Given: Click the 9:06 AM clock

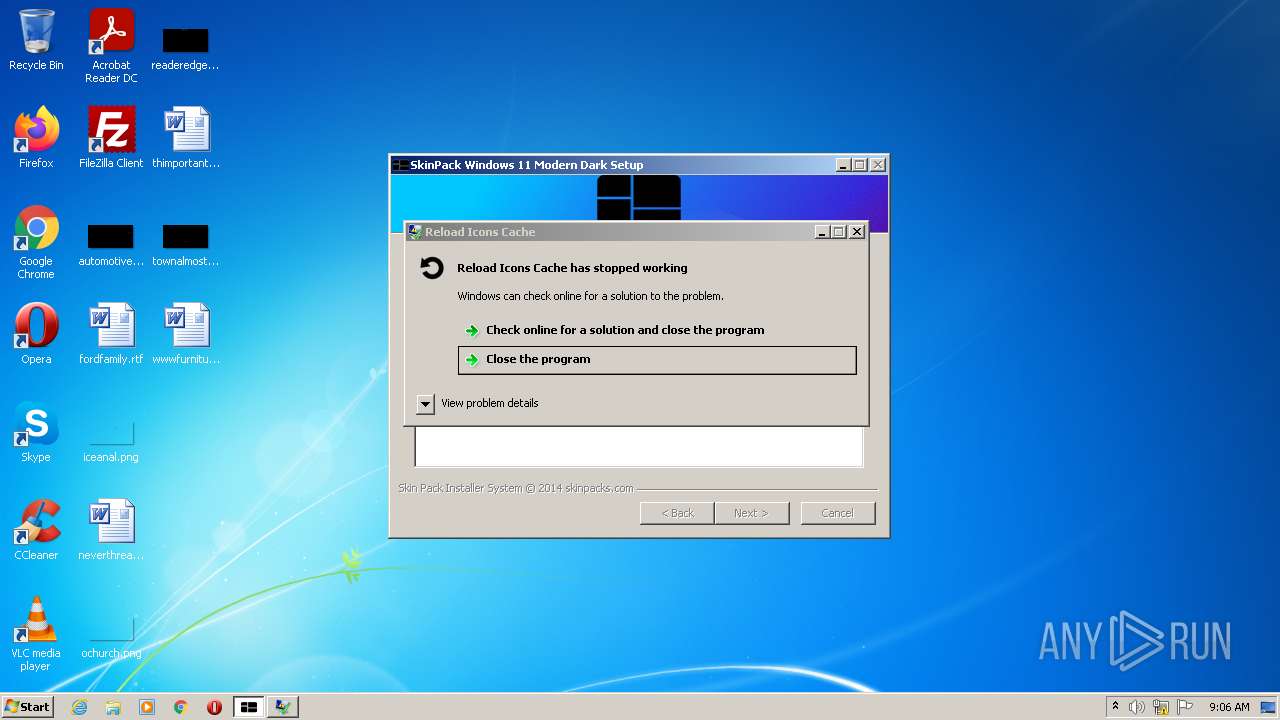Looking at the screenshot, I should (x=1229, y=707).
